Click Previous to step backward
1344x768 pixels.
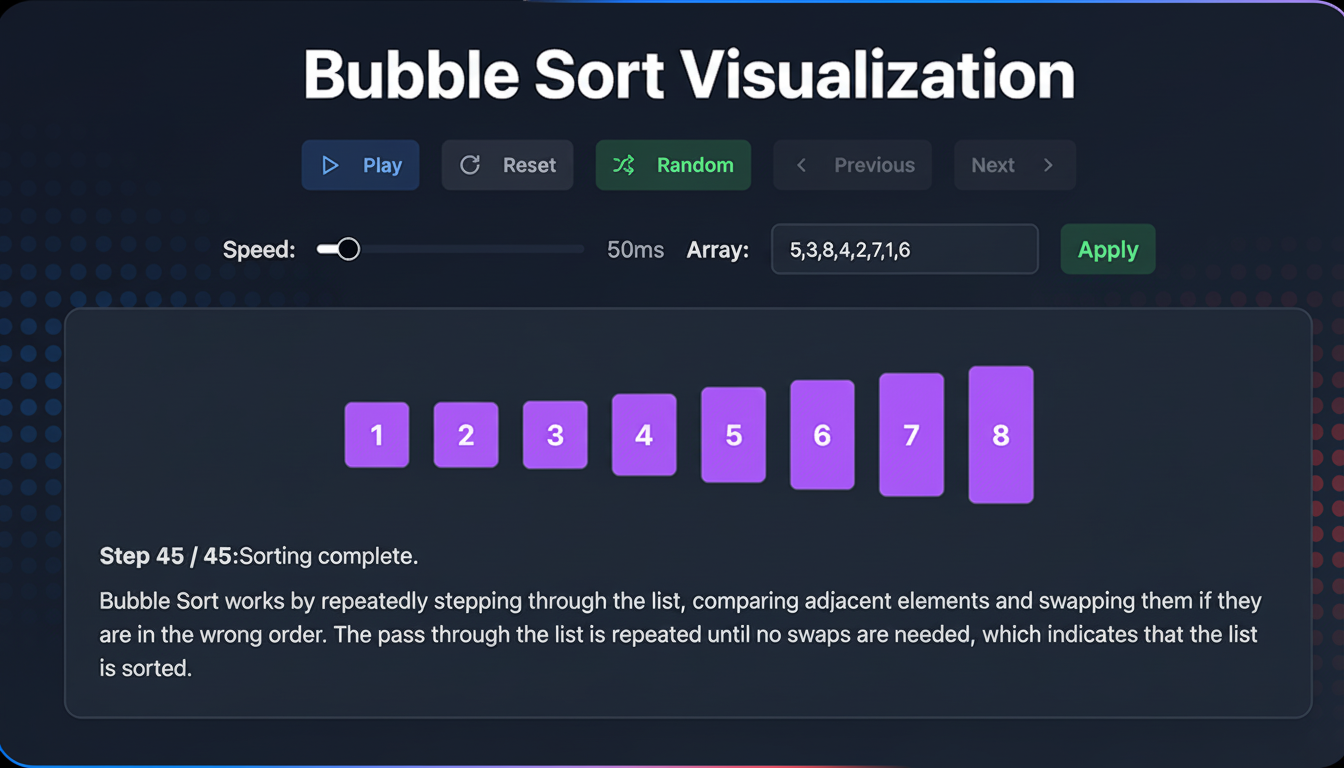[x=852, y=165]
